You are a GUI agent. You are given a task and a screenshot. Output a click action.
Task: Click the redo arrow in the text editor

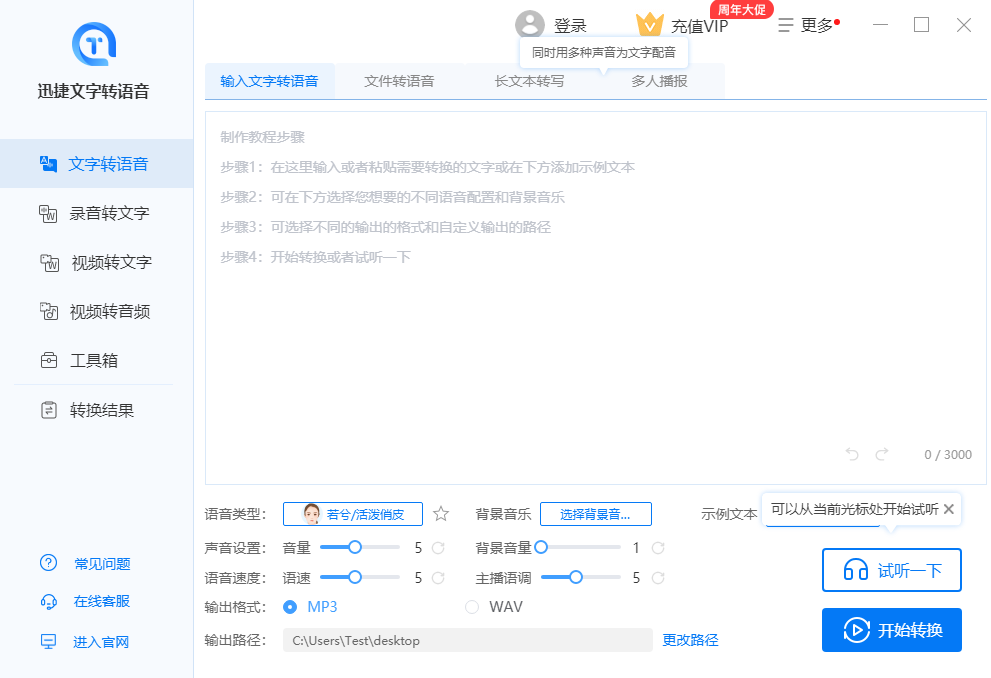pyautogui.click(x=882, y=454)
